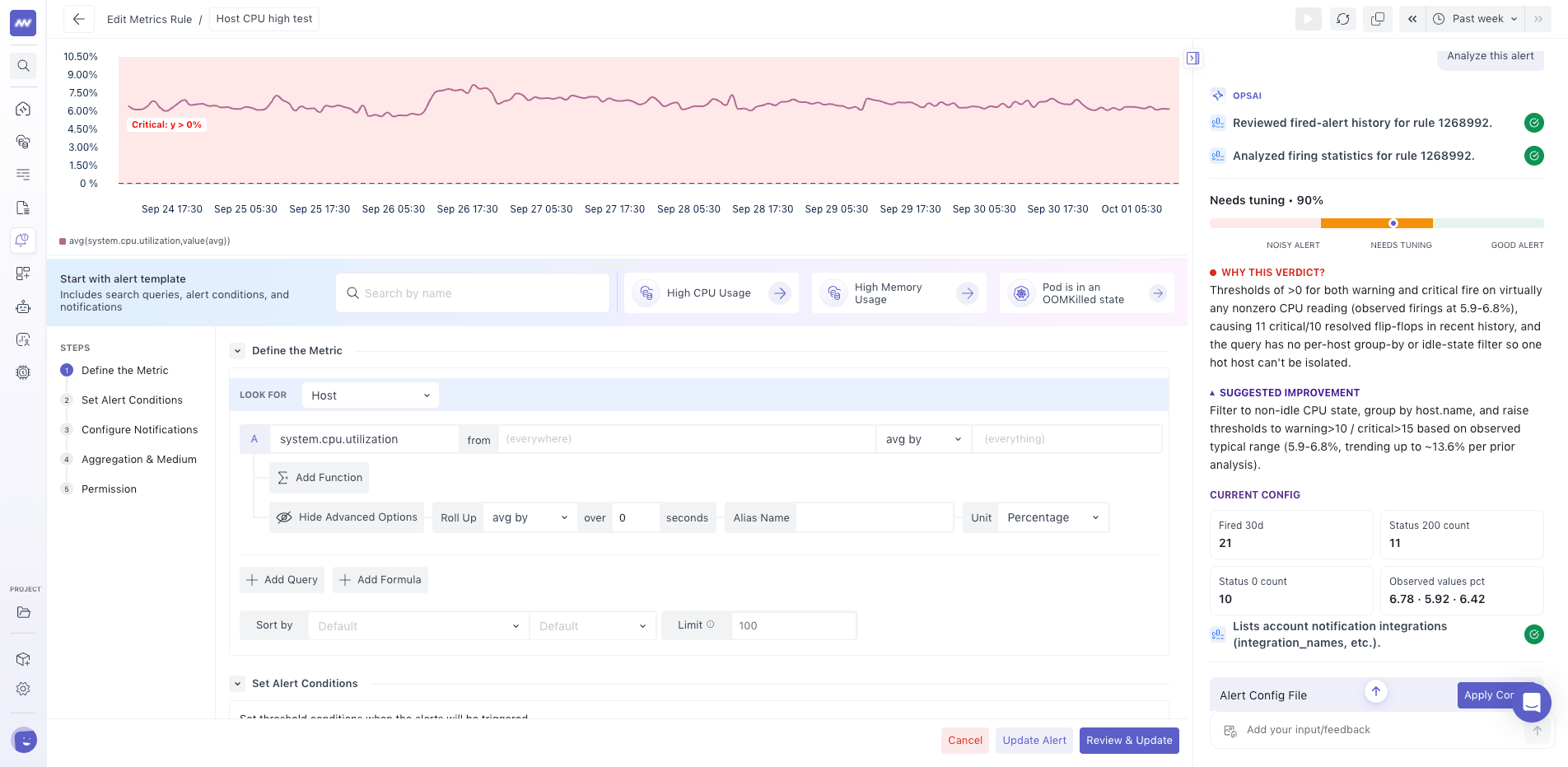This screenshot has height=767, width=1568.
Task: Open the Roll Up avg by dropdown
Action: [530, 517]
